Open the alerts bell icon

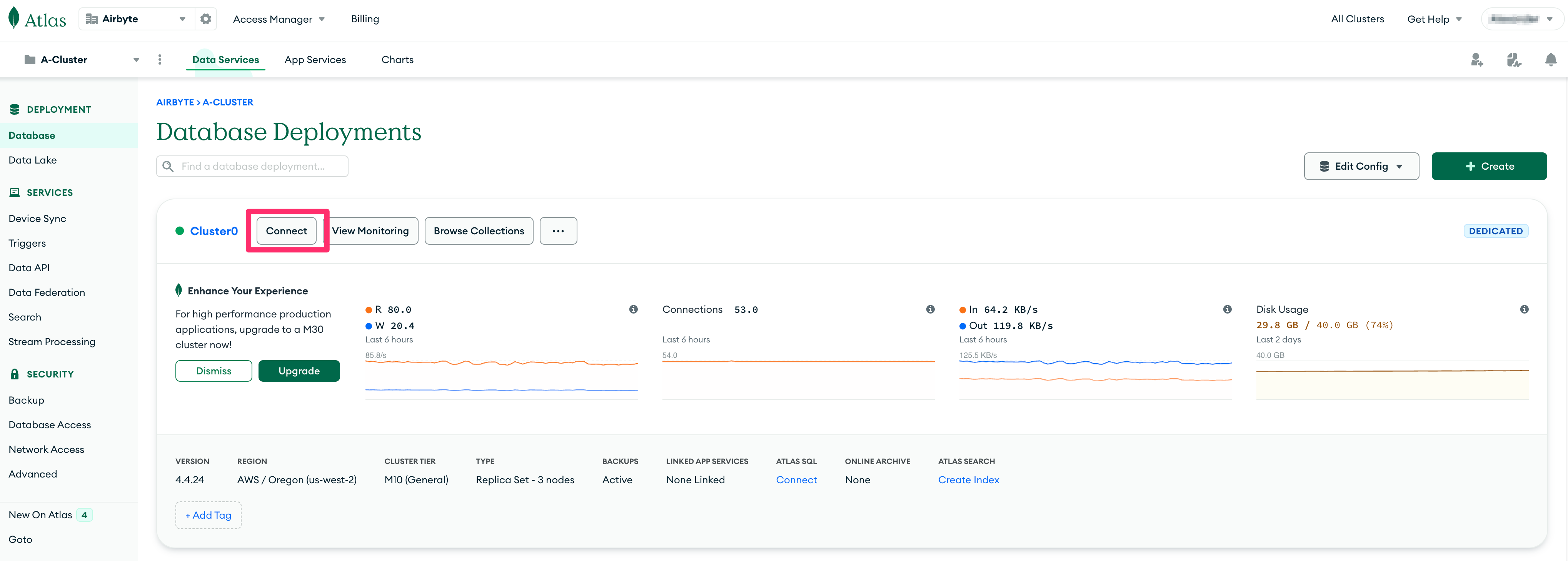(1550, 60)
